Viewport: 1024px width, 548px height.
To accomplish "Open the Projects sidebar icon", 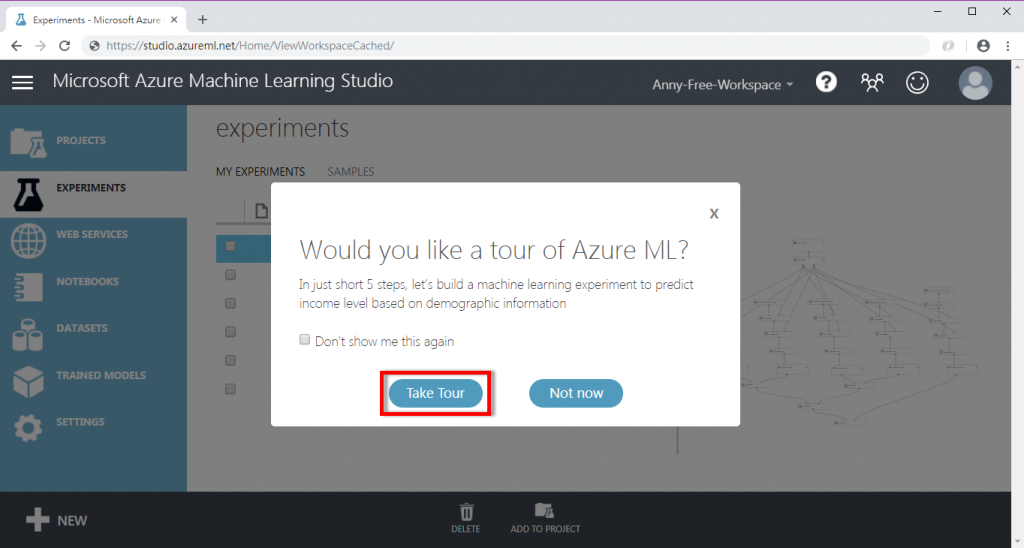I will coord(28,143).
